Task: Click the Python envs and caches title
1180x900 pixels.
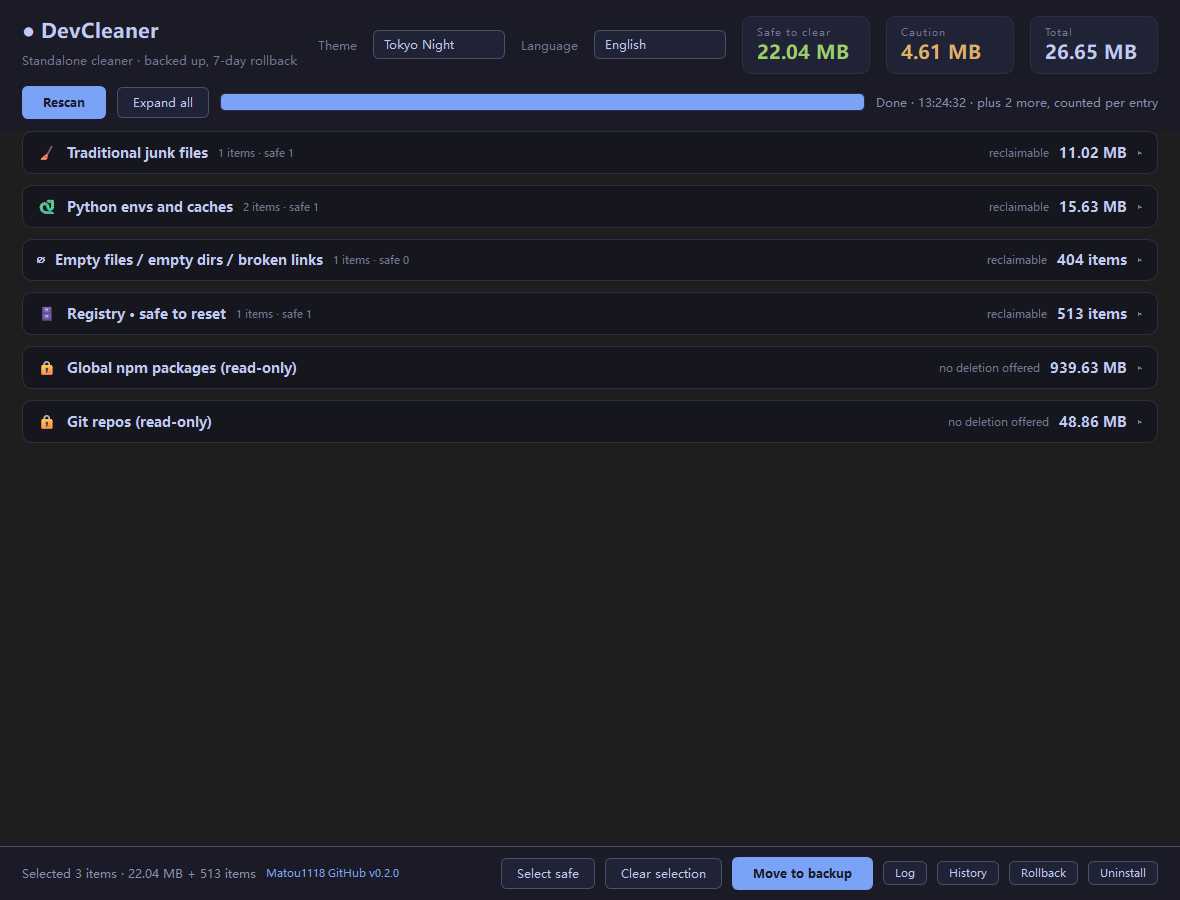Action: pyautogui.click(x=150, y=207)
